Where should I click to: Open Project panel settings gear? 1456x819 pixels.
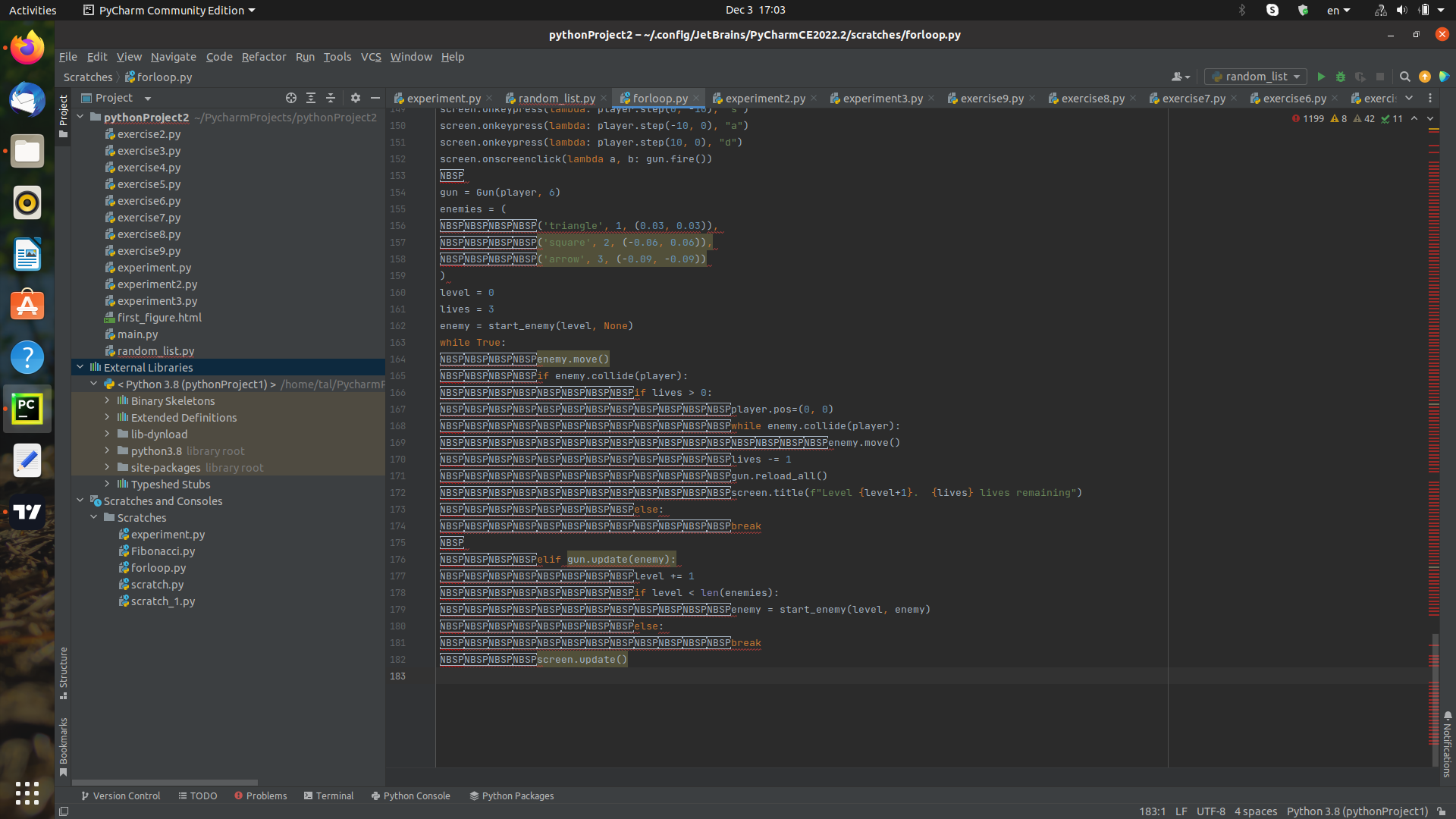coord(356,98)
